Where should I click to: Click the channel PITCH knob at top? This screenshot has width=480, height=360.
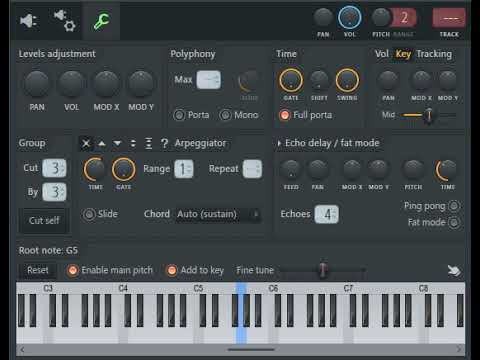(381, 17)
